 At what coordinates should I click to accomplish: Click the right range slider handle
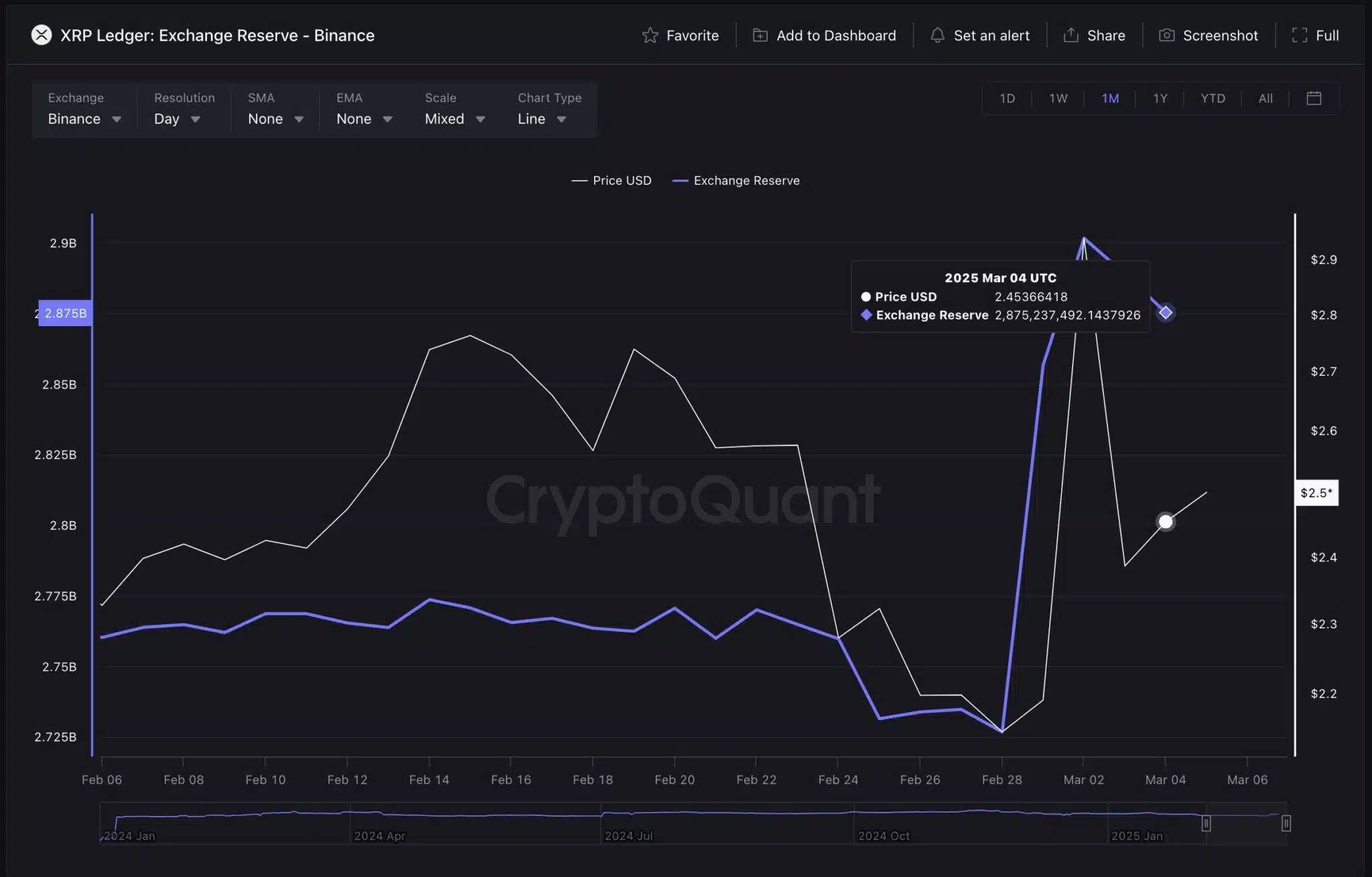tap(1286, 823)
